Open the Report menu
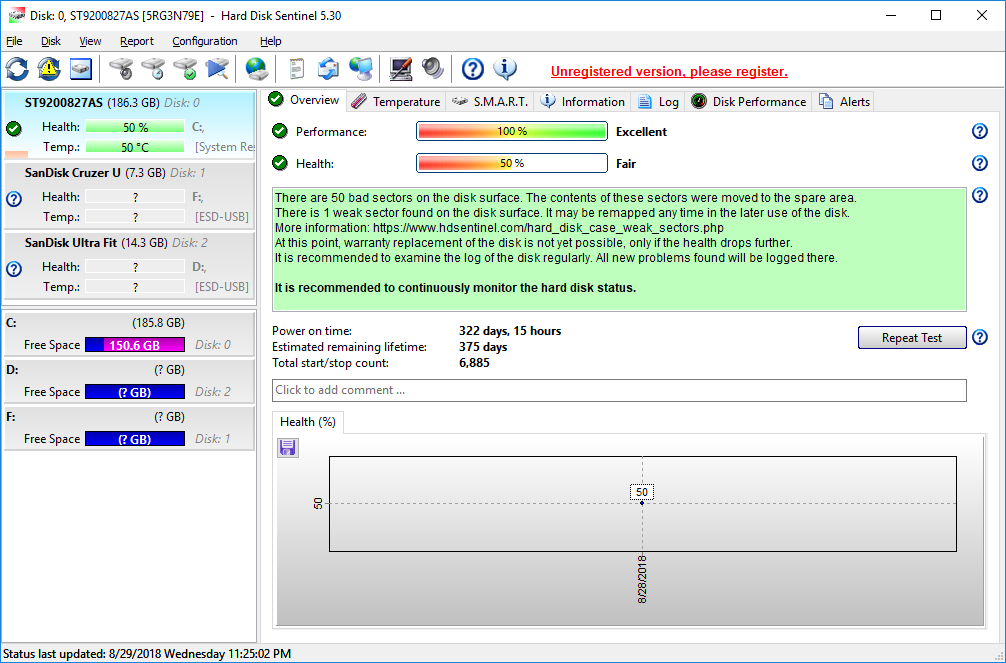 pos(137,41)
